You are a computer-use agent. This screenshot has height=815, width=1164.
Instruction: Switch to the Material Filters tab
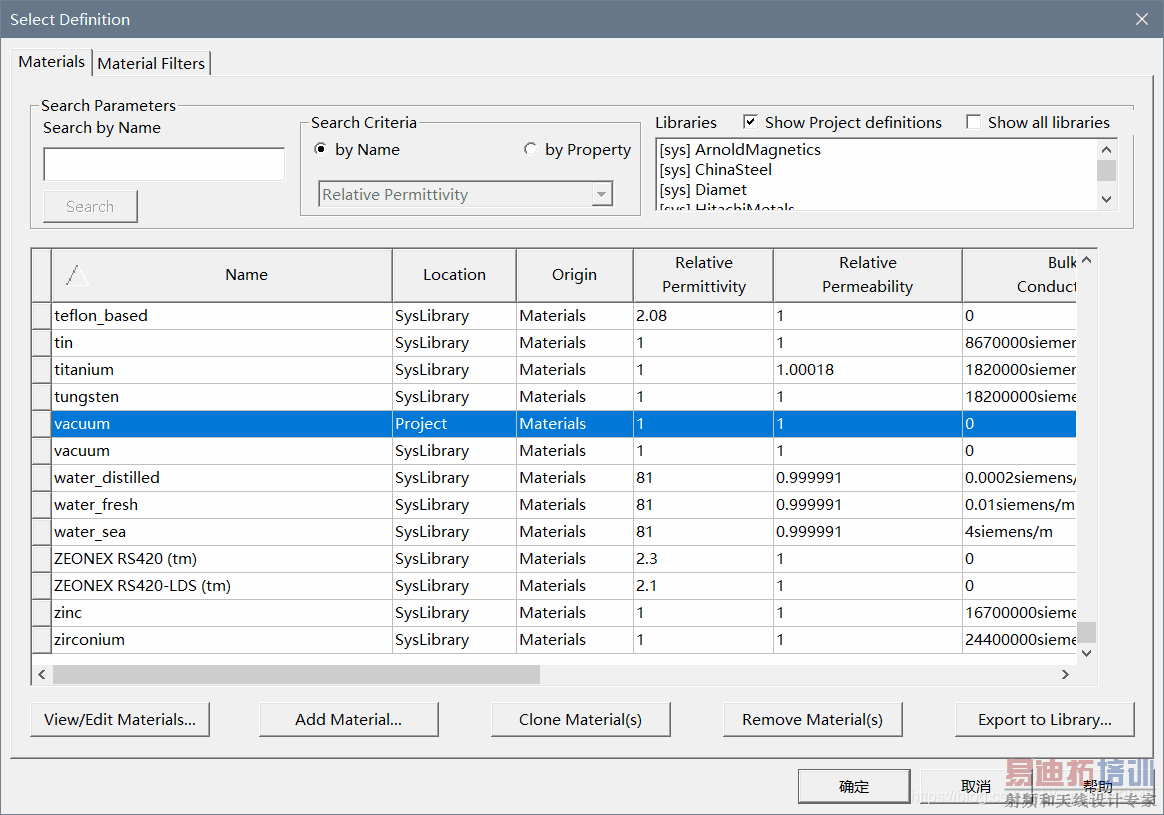[x=151, y=63]
